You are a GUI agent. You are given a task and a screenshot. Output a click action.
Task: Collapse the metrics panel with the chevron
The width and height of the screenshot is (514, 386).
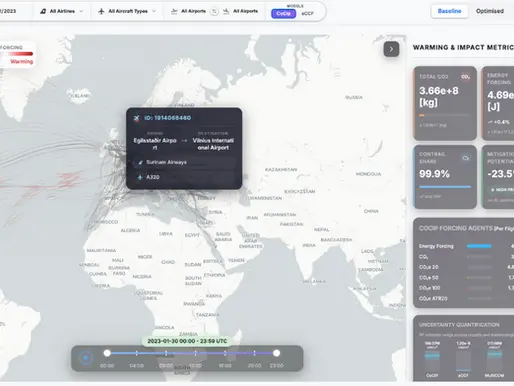pos(391,49)
